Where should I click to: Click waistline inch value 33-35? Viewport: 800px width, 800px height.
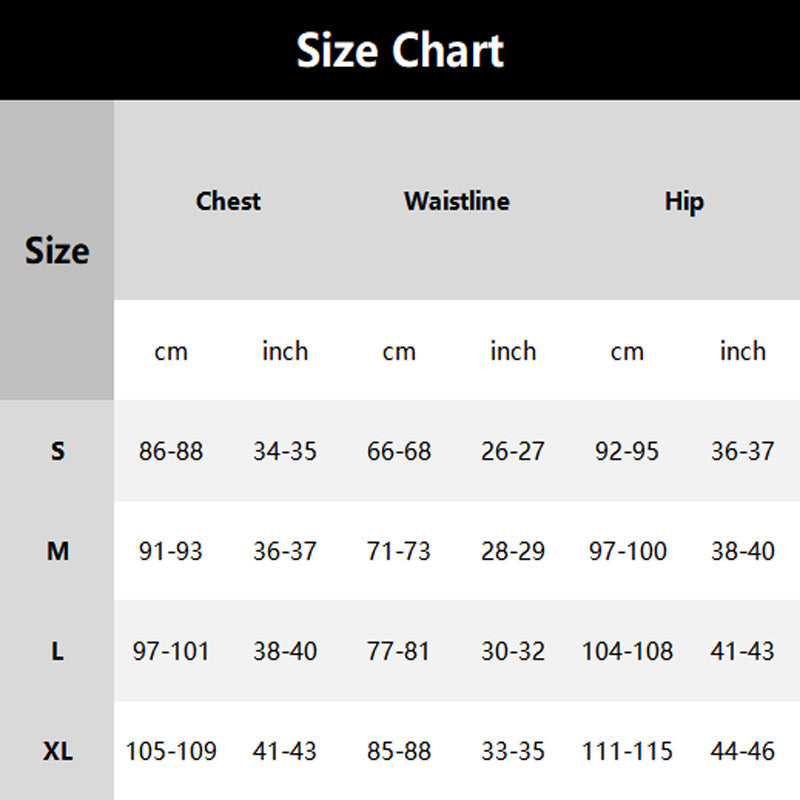[513, 751]
